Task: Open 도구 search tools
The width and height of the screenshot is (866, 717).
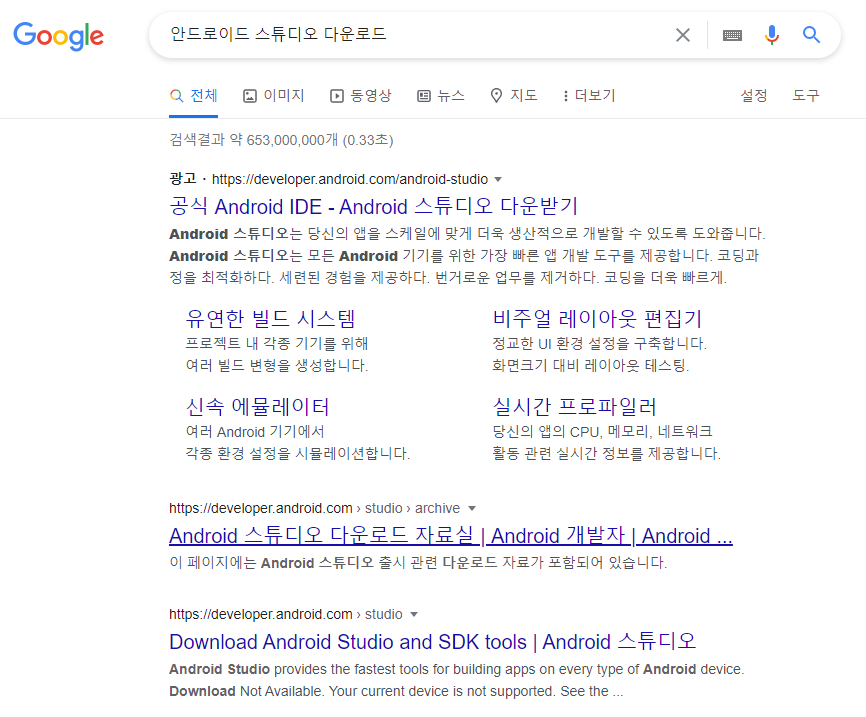Action: tap(806, 96)
